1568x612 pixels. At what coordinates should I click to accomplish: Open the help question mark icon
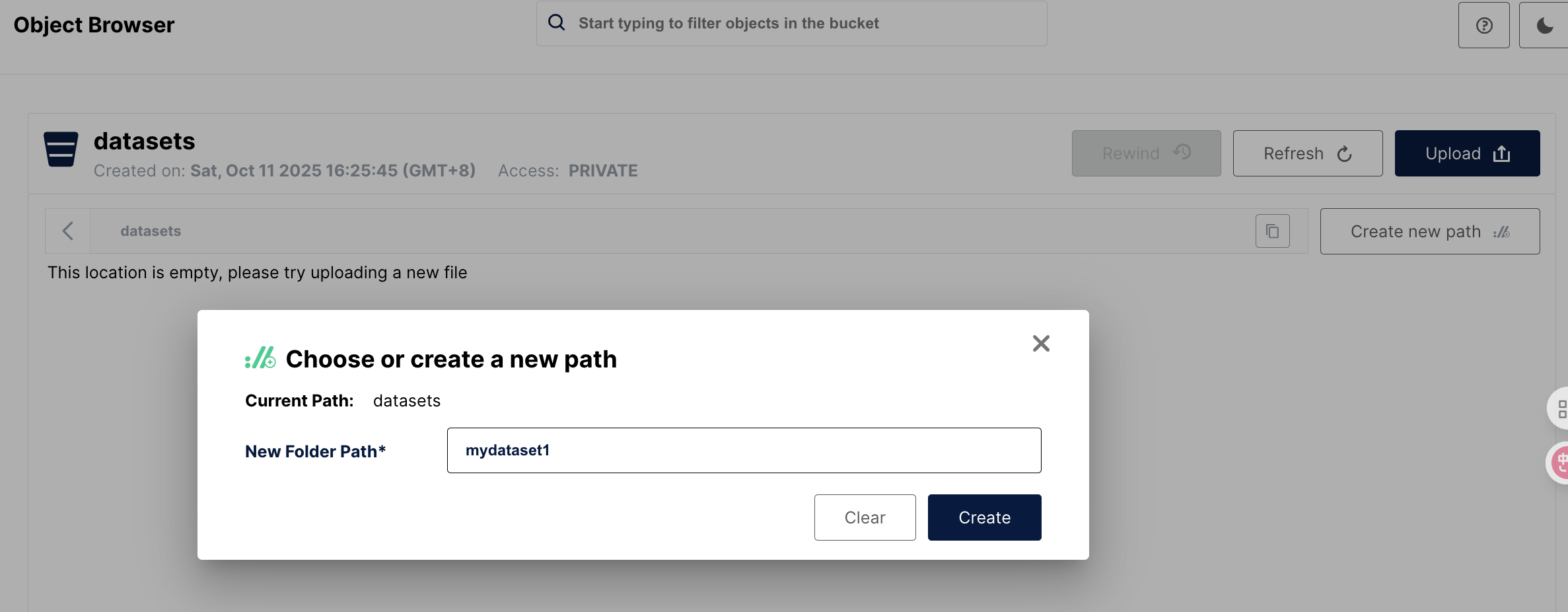tap(1483, 25)
